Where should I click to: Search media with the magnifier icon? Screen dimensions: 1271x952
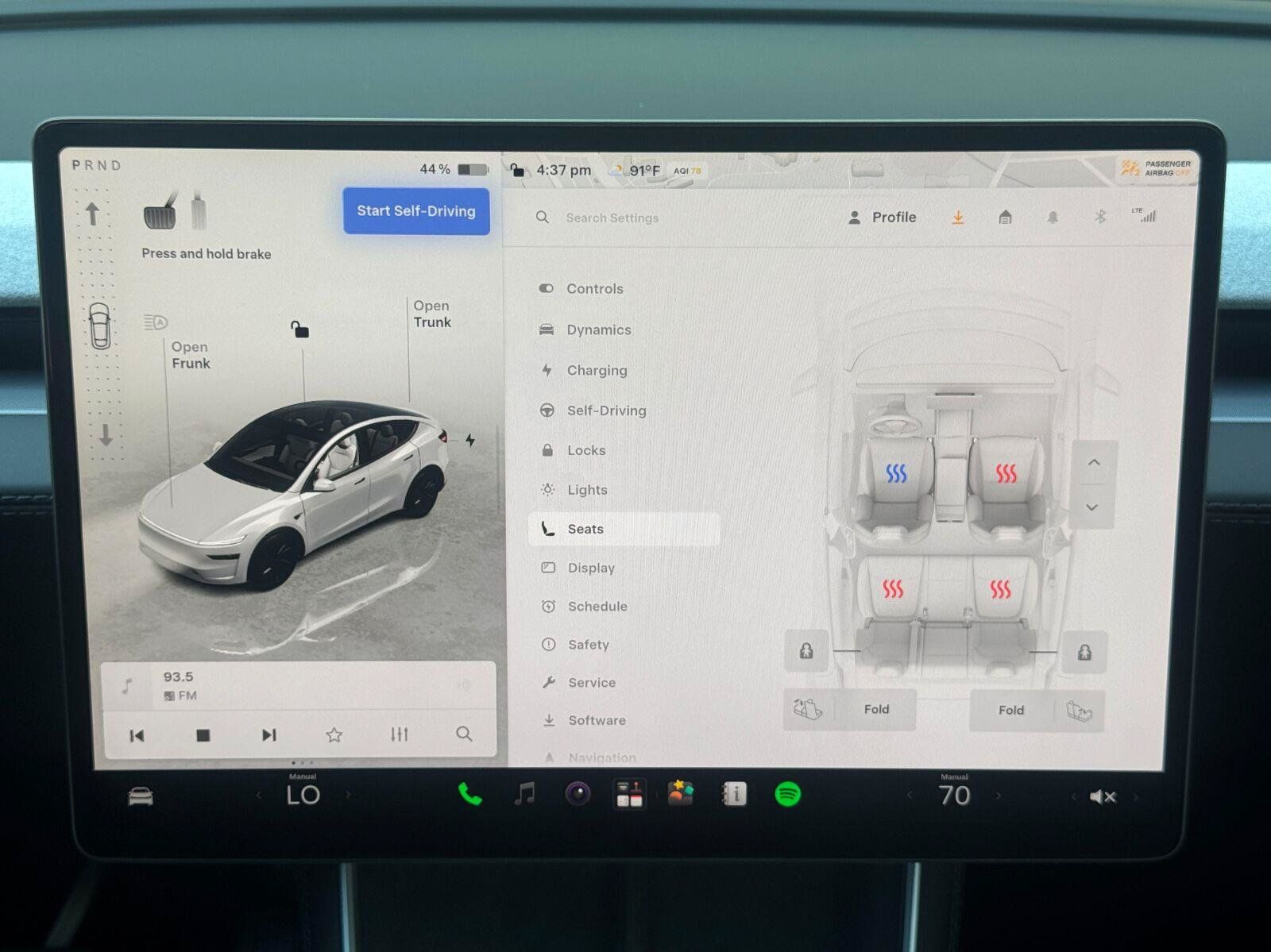[464, 734]
